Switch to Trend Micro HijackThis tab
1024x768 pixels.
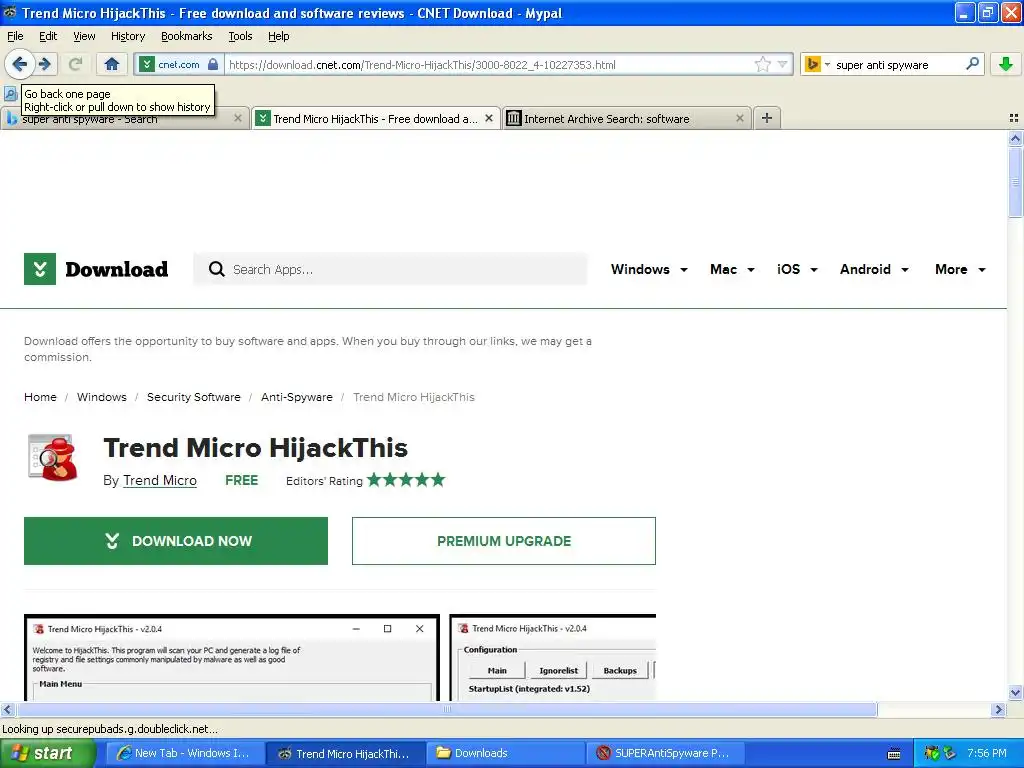coord(376,118)
